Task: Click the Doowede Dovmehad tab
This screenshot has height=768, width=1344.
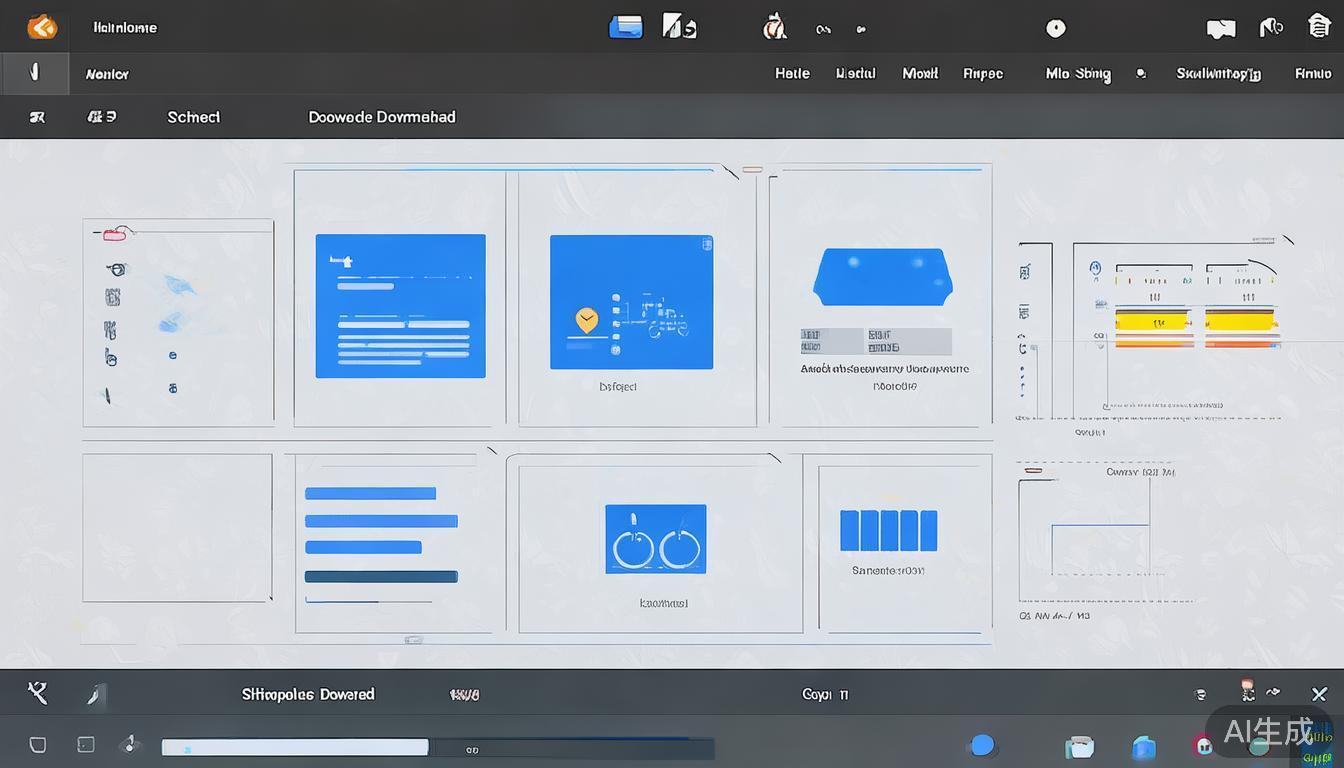Action: tap(382, 117)
